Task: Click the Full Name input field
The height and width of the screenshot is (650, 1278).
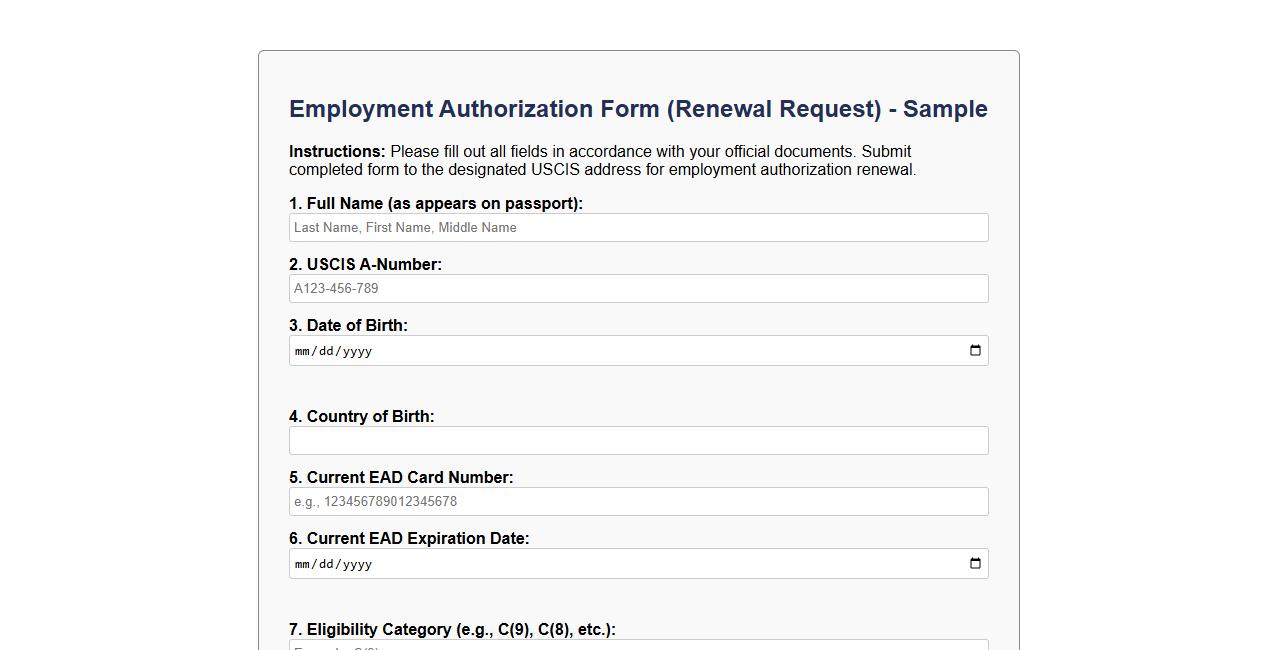Action: [x=638, y=227]
